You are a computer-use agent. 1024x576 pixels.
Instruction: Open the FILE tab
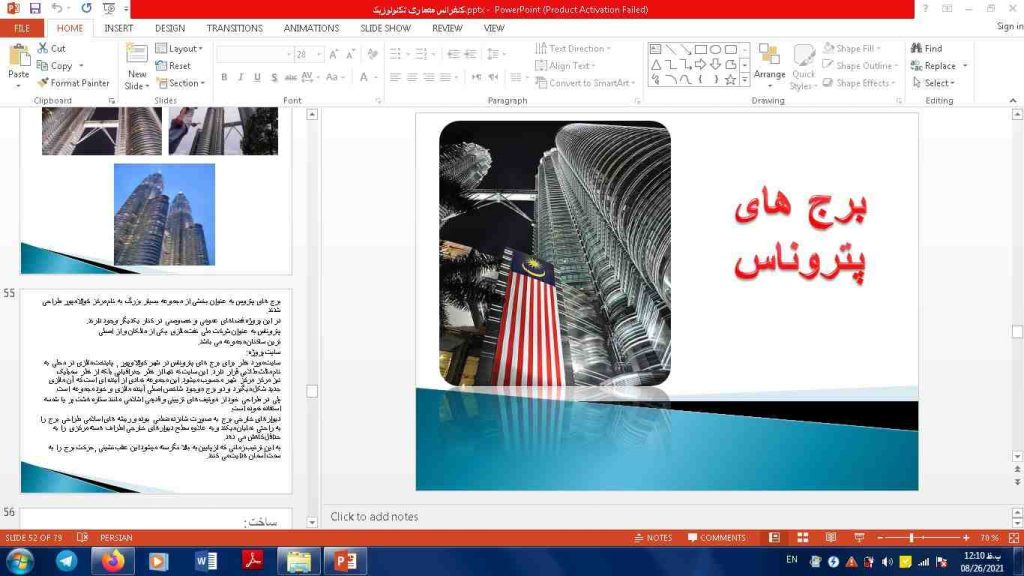pyautogui.click(x=22, y=28)
